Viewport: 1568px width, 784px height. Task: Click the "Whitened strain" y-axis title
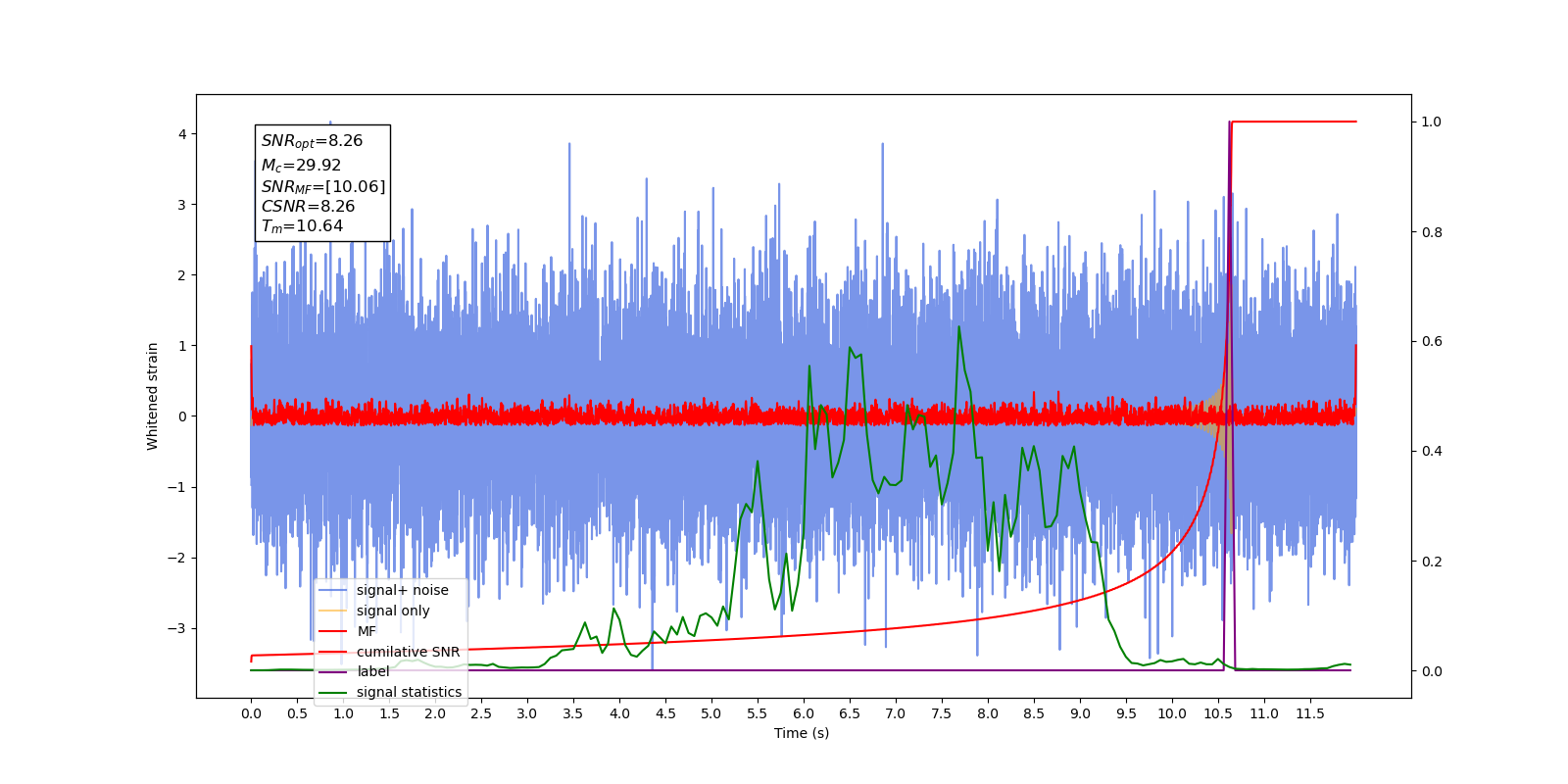(152, 396)
